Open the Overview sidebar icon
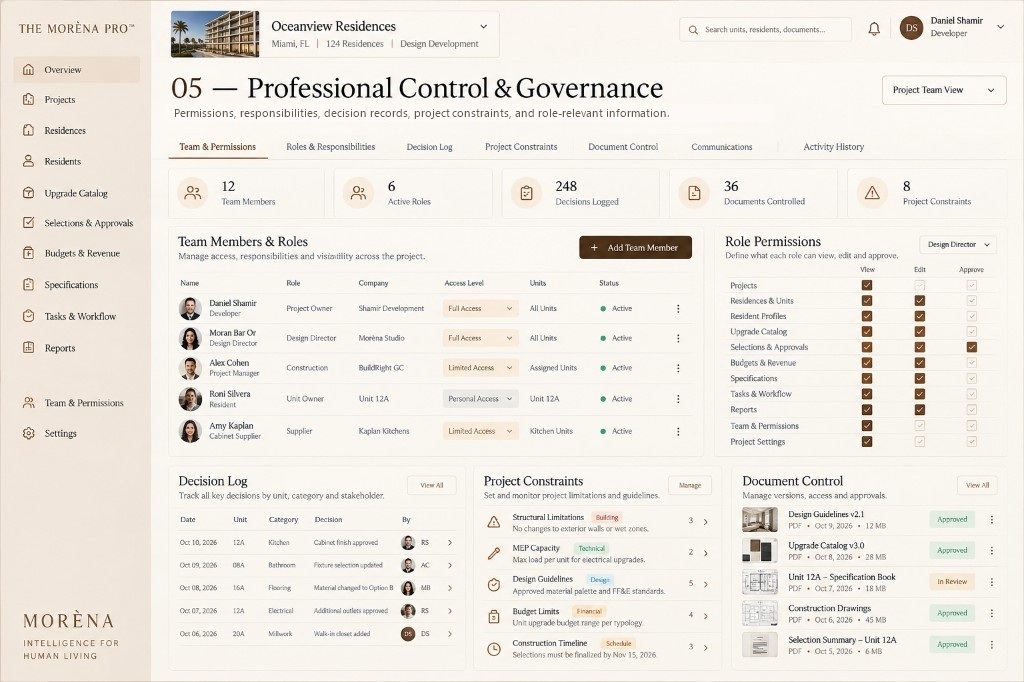This screenshot has height=682, width=1024. (28, 69)
